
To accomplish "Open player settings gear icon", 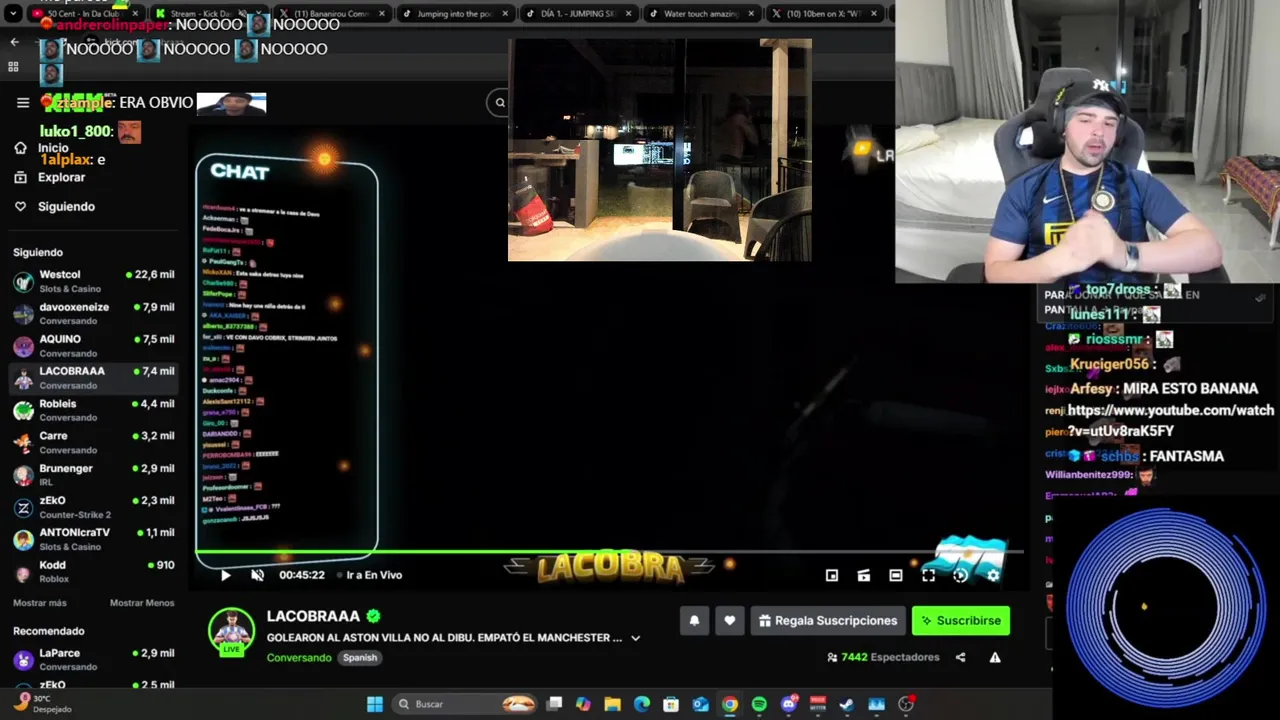I will point(992,575).
